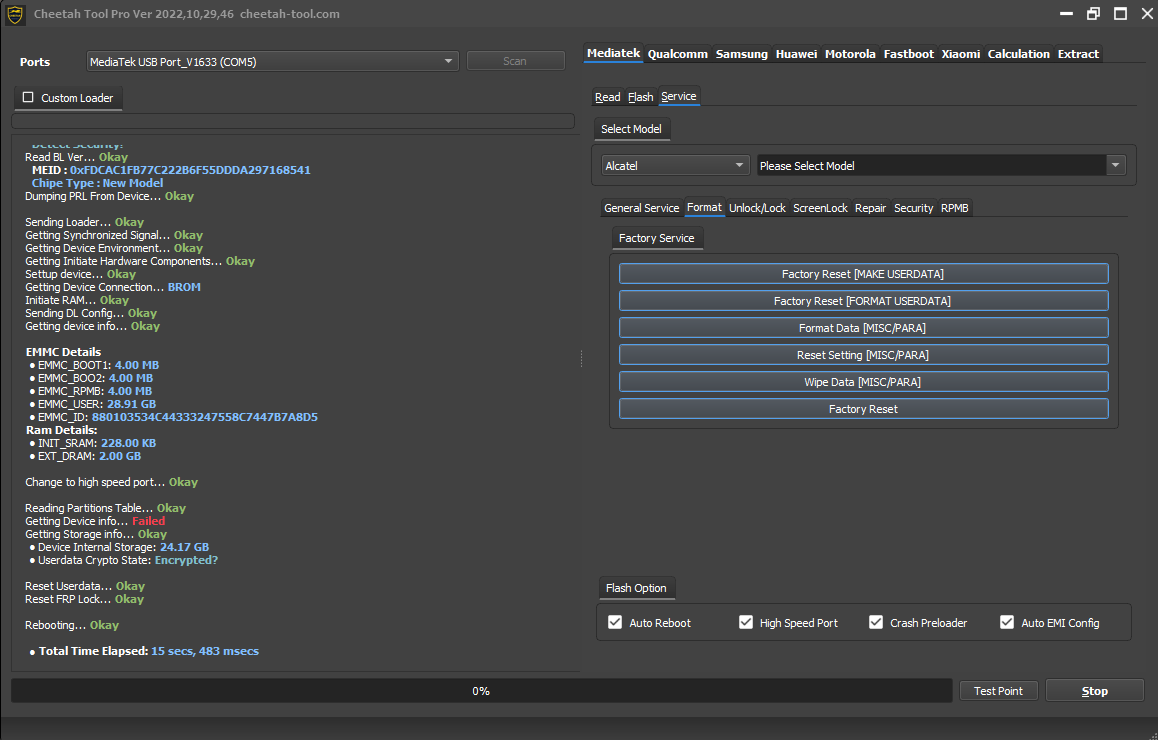This screenshot has width=1158, height=740.
Task: Click the INIT_SRAM 228.00 KB entry
Action: coord(92,443)
